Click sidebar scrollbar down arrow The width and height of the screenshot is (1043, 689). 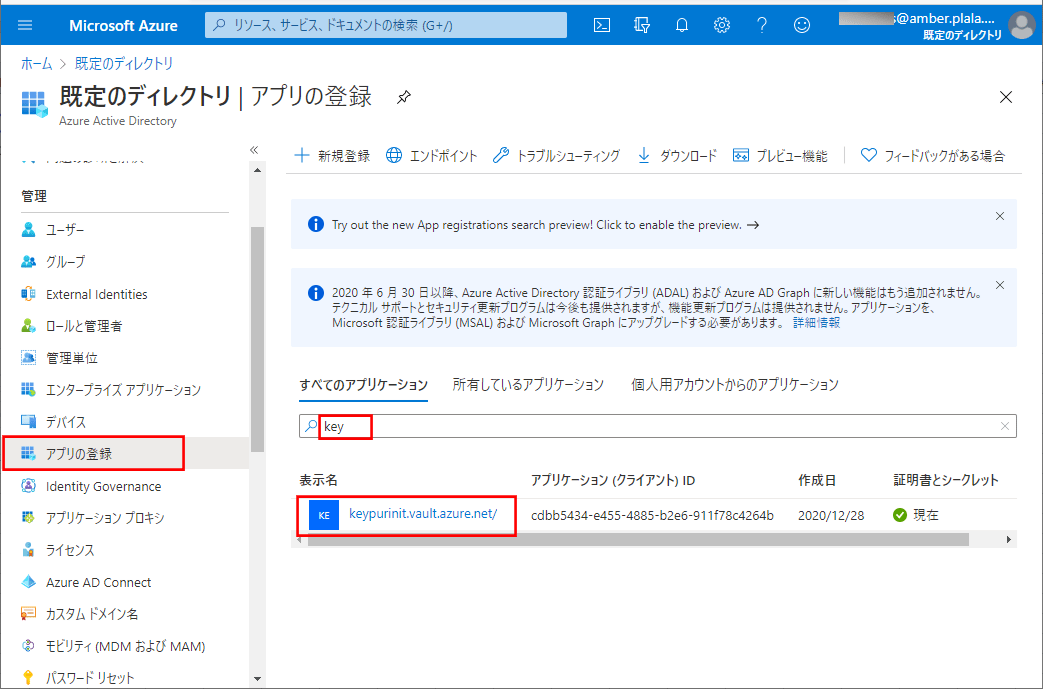pyautogui.click(x=257, y=679)
